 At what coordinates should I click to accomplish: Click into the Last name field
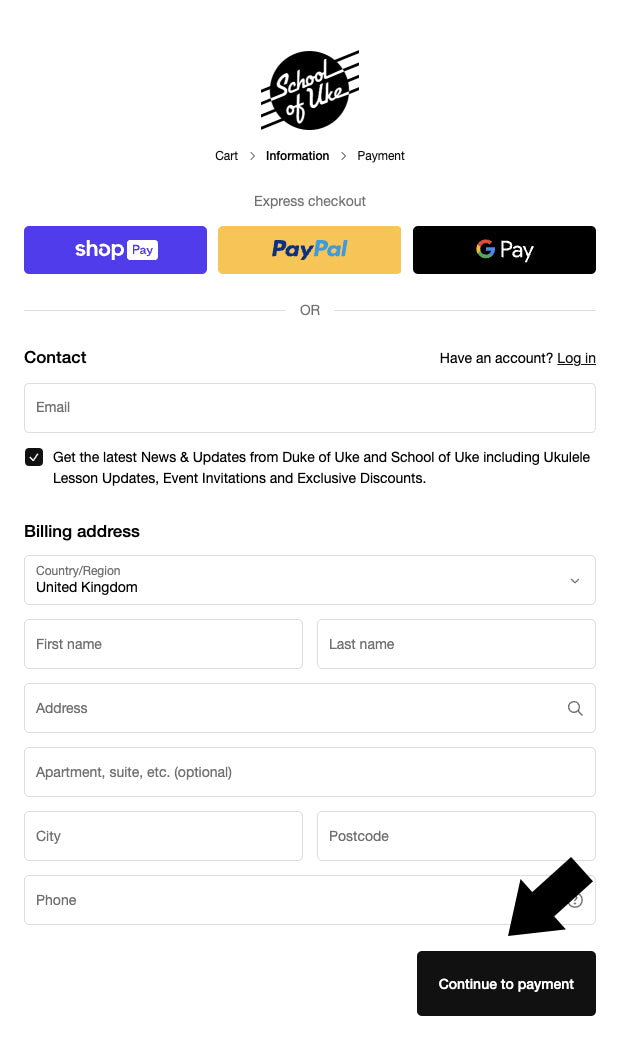tap(456, 644)
